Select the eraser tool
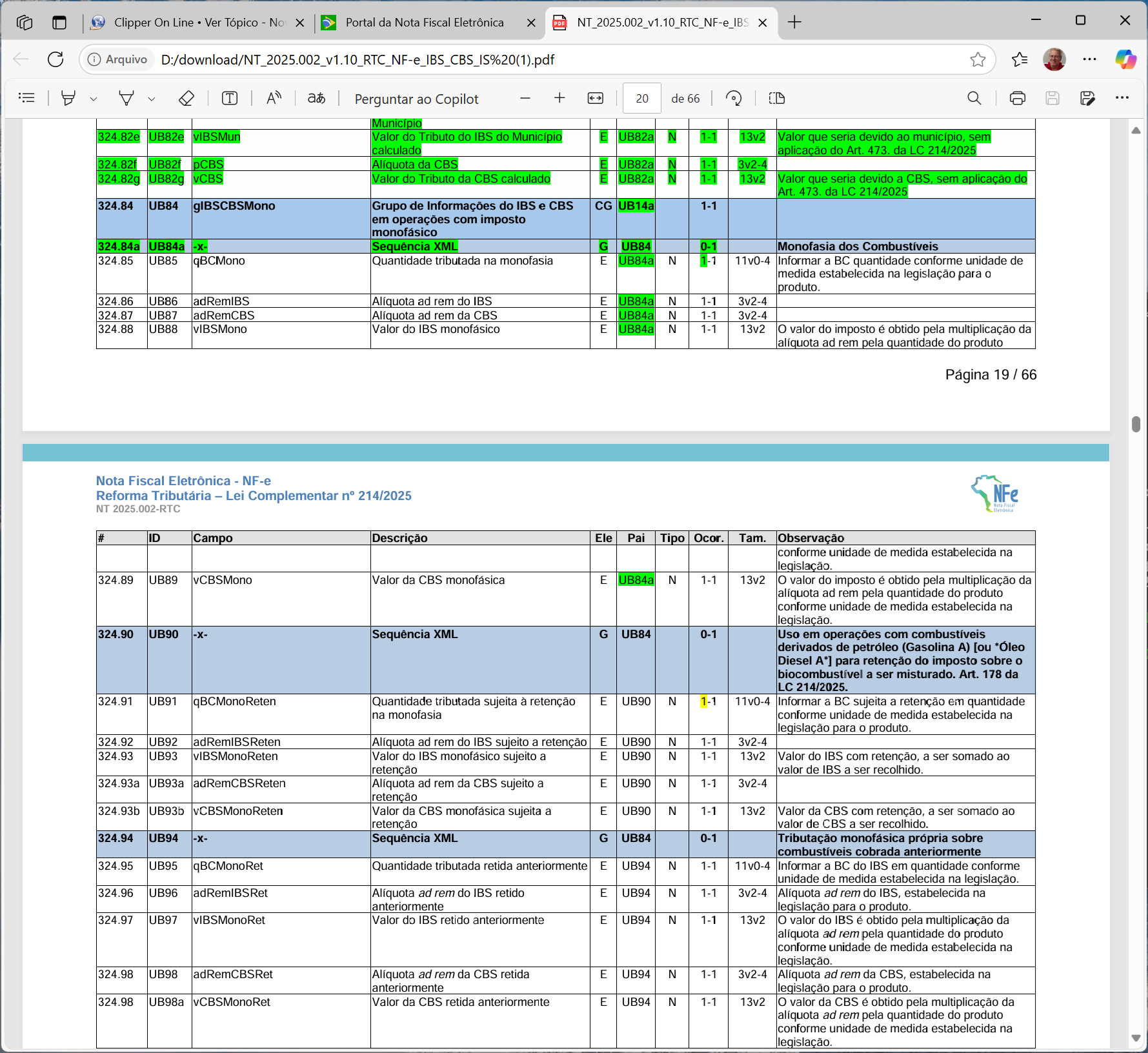The image size is (1148, 1053). pyautogui.click(x=186, y=98)
